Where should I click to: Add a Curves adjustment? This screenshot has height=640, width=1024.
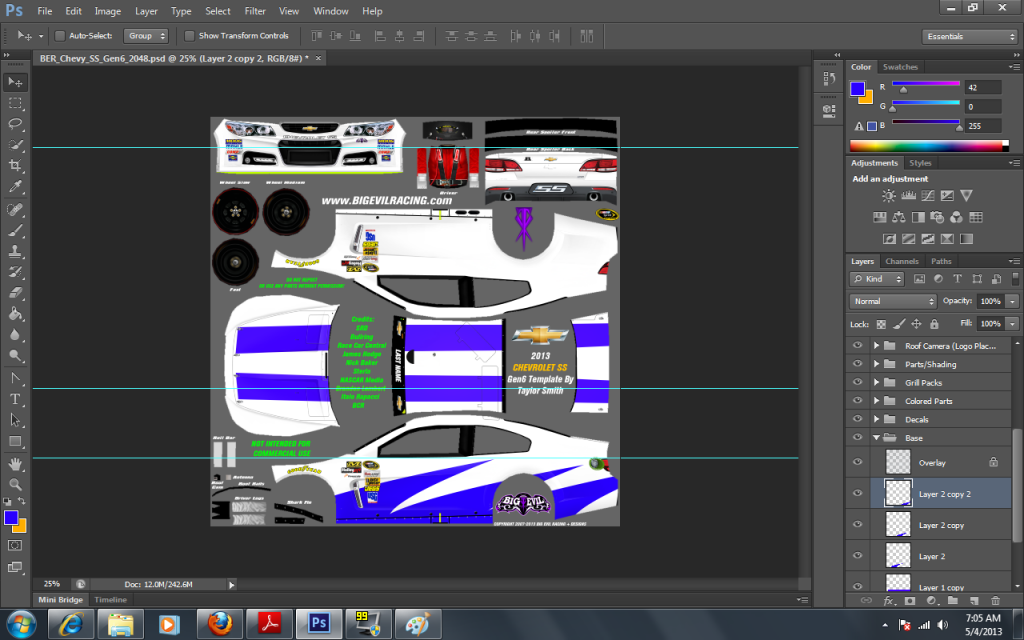[x=927, y=195]
